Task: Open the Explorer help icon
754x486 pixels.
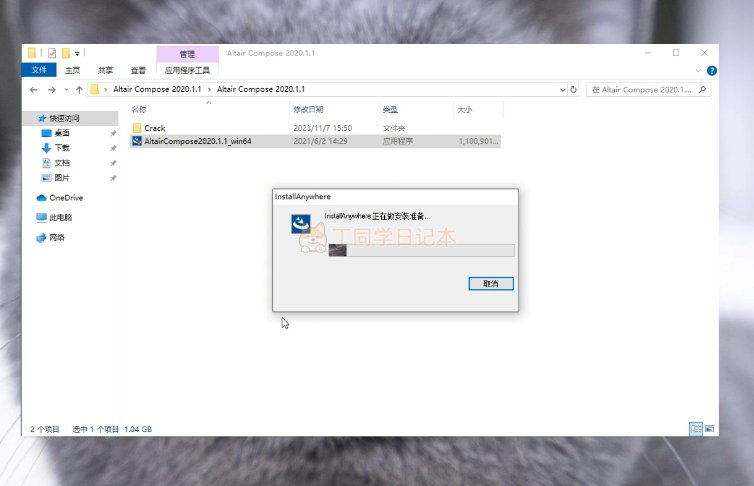Action: [712, 71]
